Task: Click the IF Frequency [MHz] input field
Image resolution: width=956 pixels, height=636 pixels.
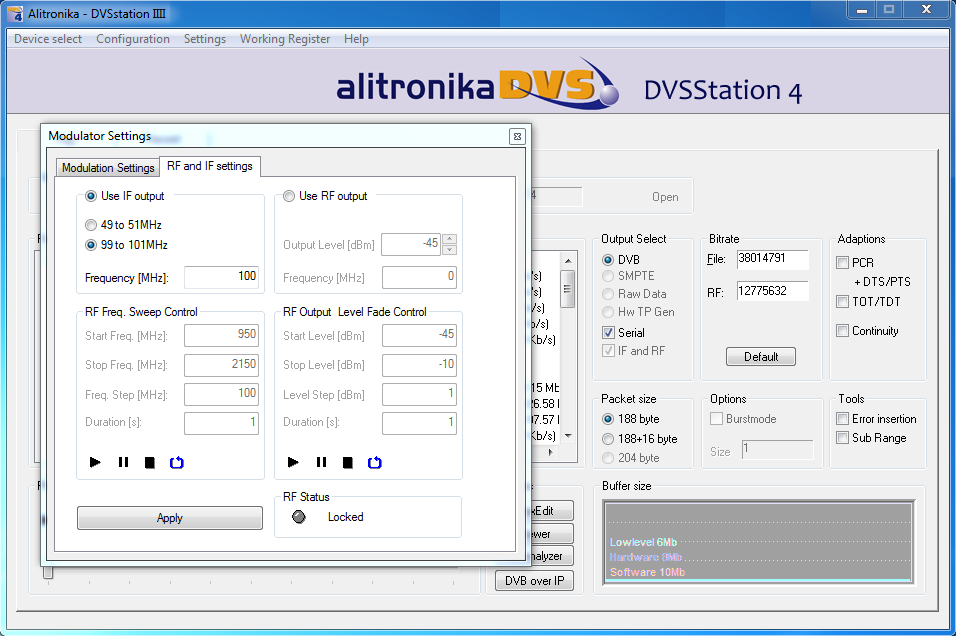Action: coord(221,277)
